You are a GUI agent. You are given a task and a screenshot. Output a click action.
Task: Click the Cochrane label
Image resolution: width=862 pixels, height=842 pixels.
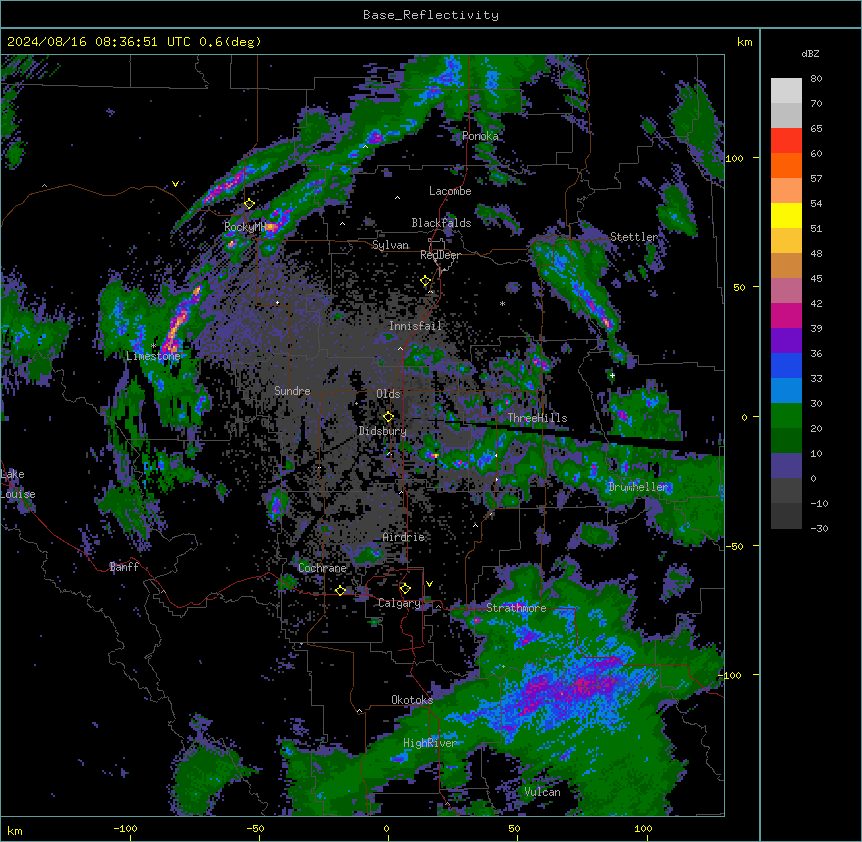(x=322, y=568)
